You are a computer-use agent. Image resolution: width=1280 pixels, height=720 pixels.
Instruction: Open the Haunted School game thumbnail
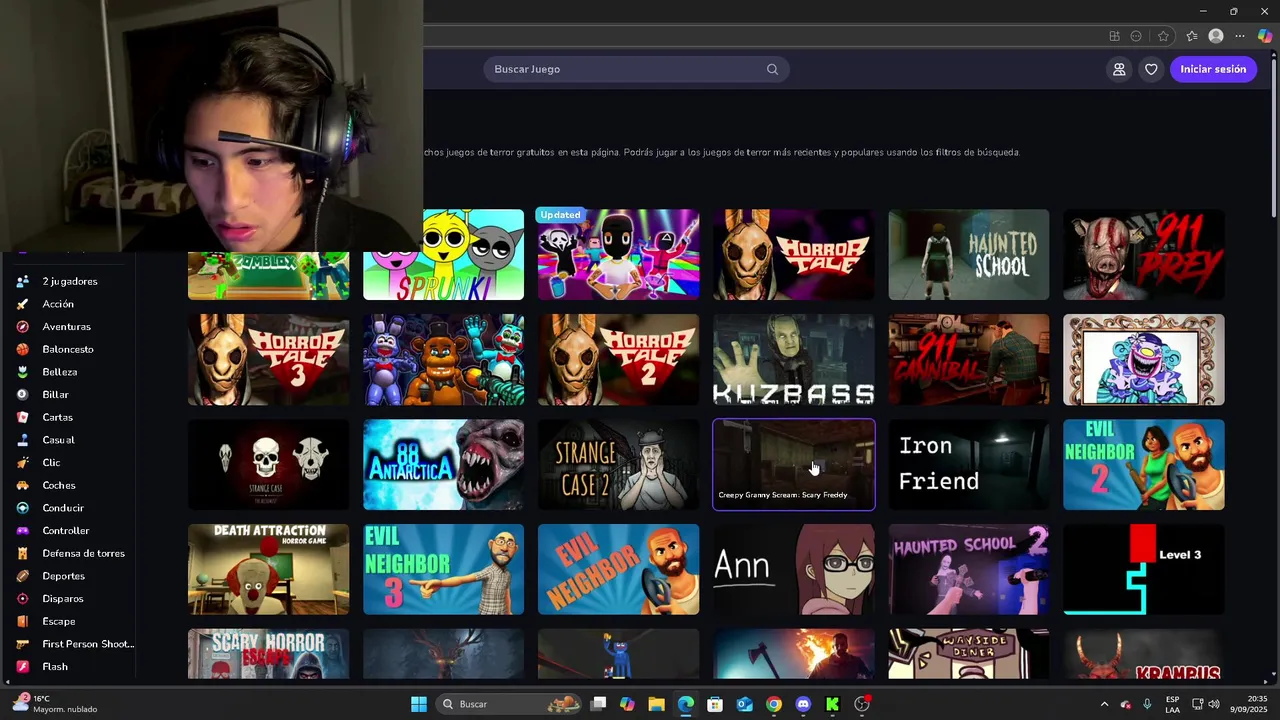[968, 254]
